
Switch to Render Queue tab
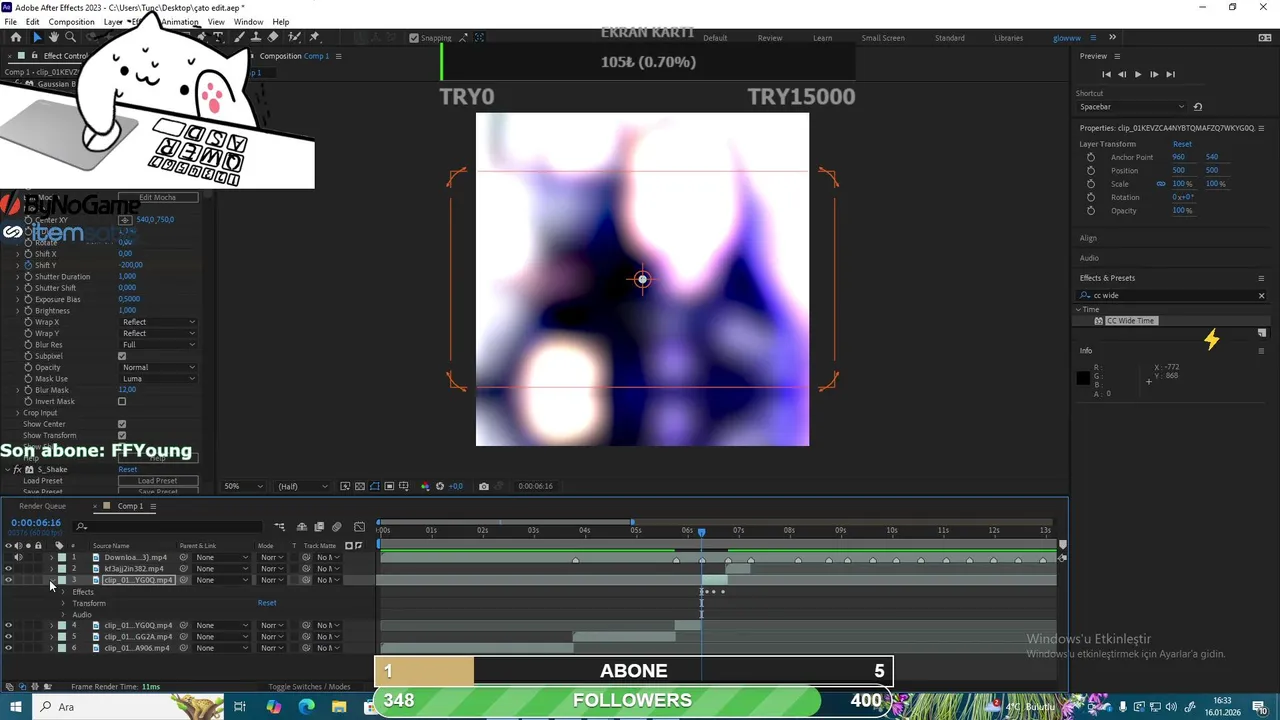[x=42, y=506]
